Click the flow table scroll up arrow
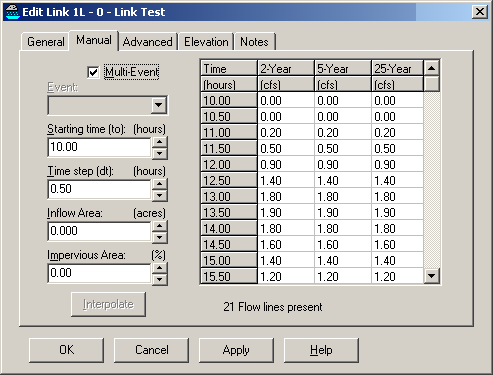493x375 pixels. tap(432, 68)
